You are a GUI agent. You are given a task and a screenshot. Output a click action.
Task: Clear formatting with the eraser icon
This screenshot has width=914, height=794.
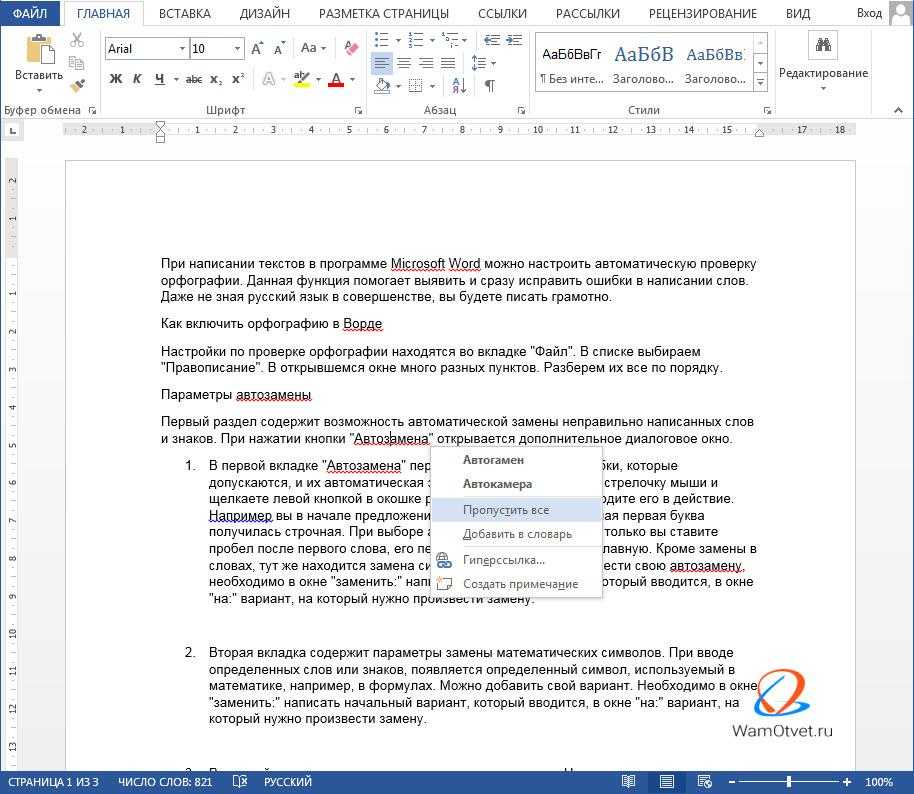350,48
